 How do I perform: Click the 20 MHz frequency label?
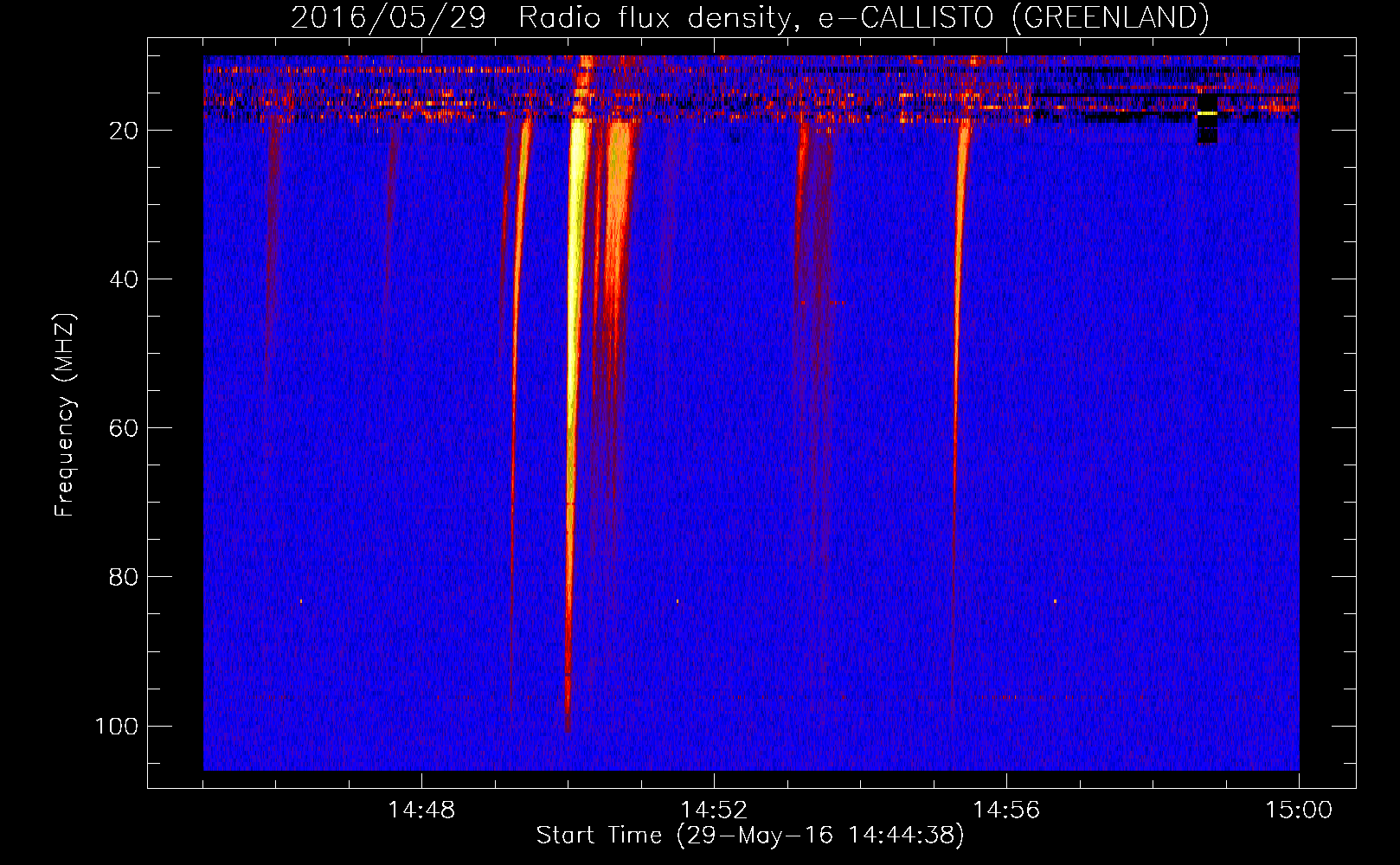(x=124, y=131)
